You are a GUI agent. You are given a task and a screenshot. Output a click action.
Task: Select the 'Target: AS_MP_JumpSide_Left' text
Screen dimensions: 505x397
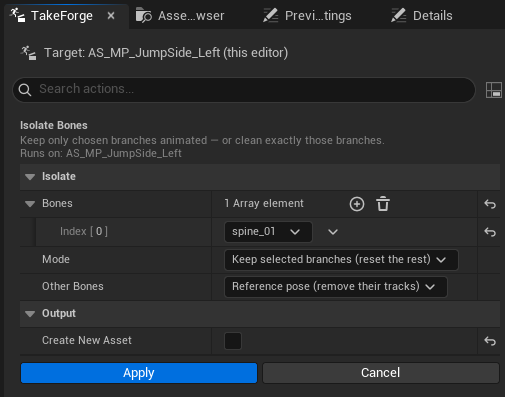pos(166,53)
